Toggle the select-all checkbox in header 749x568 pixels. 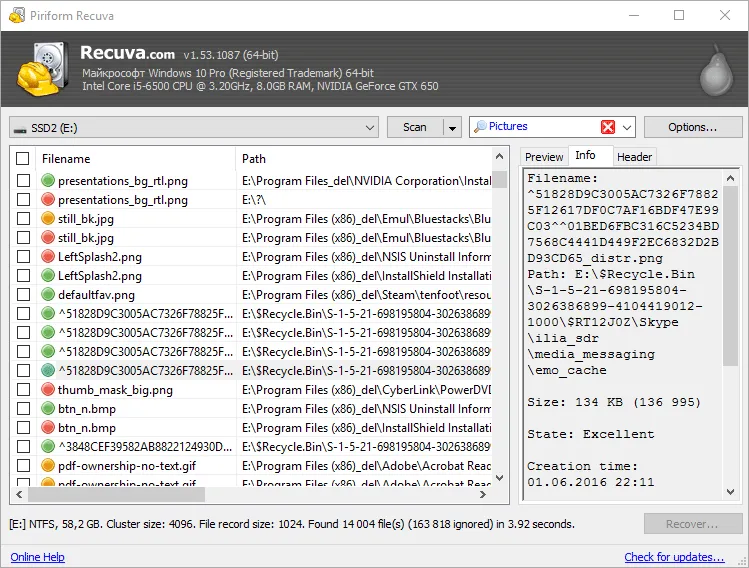click(23, 158)
